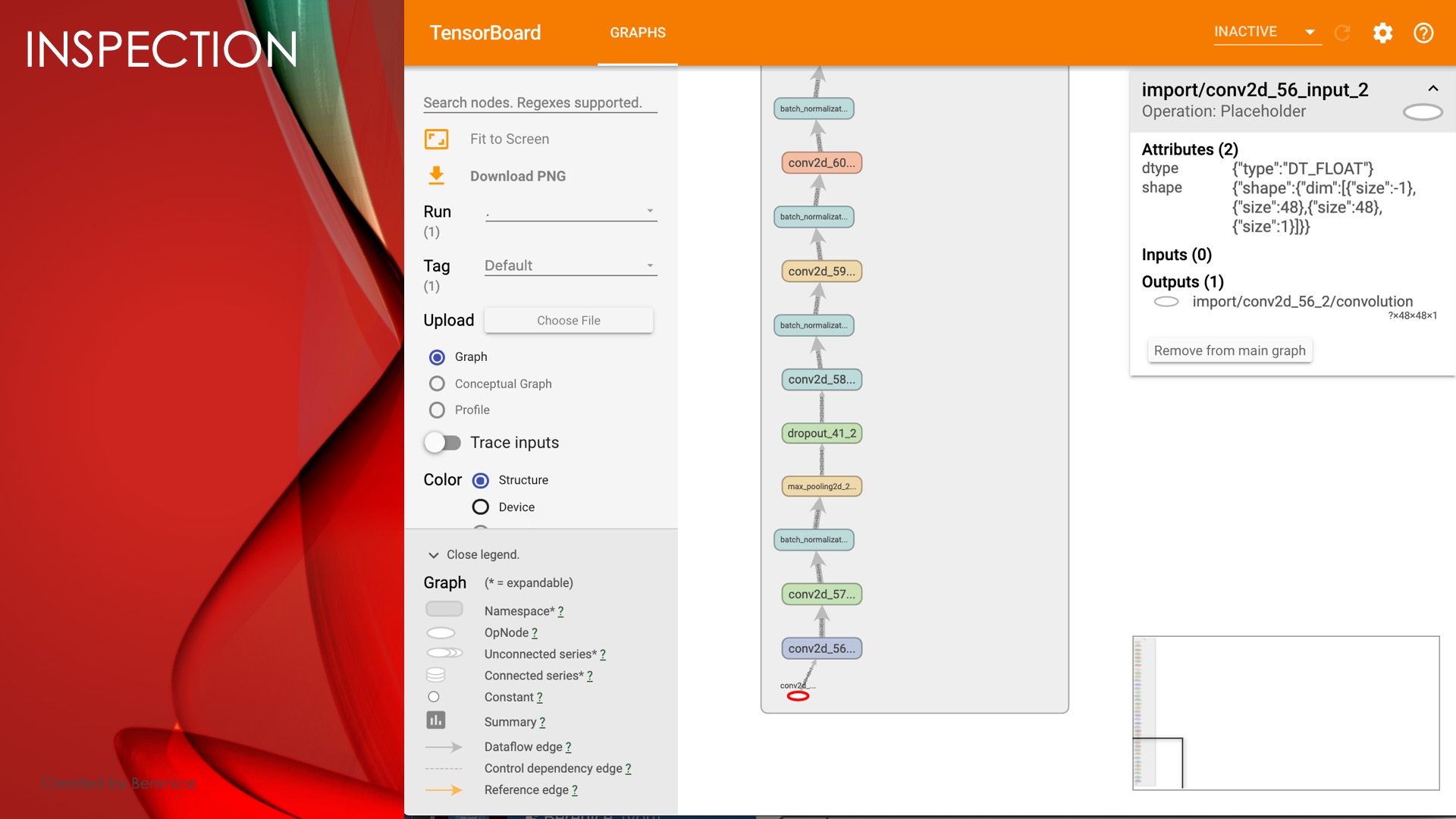
Task: Open the INACTIVE plugins dropdown menu
Action: 1266,32
